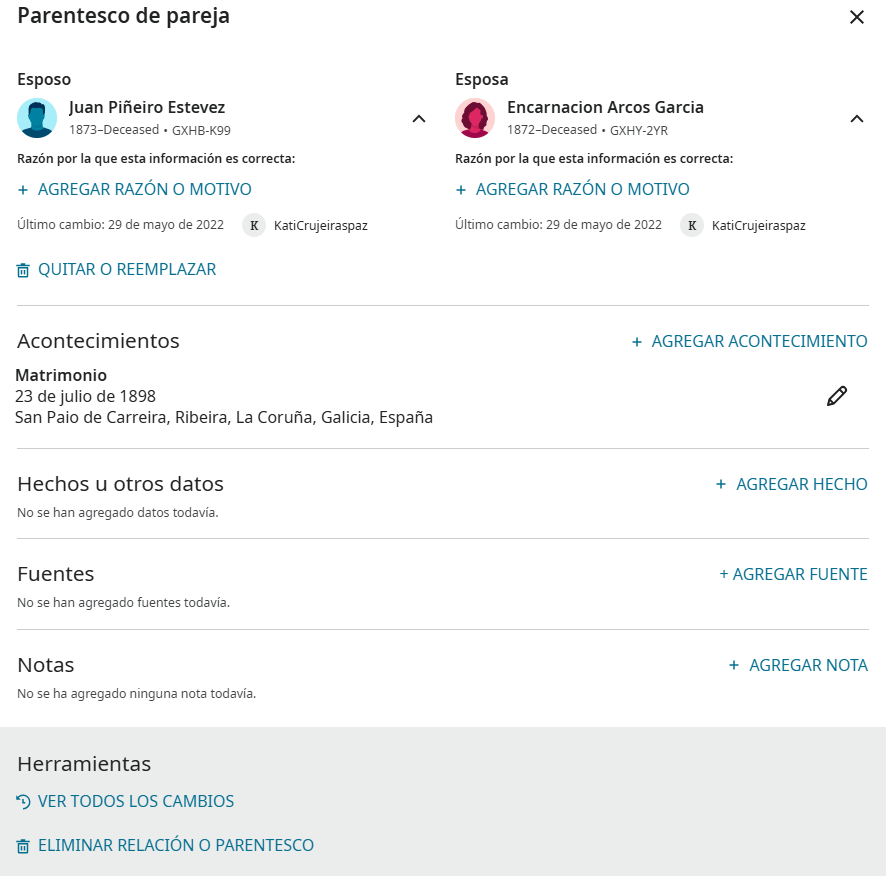Open Encarnacion Arcos Garcia's name link
886x876 pixels.
(x=605, y=107)
